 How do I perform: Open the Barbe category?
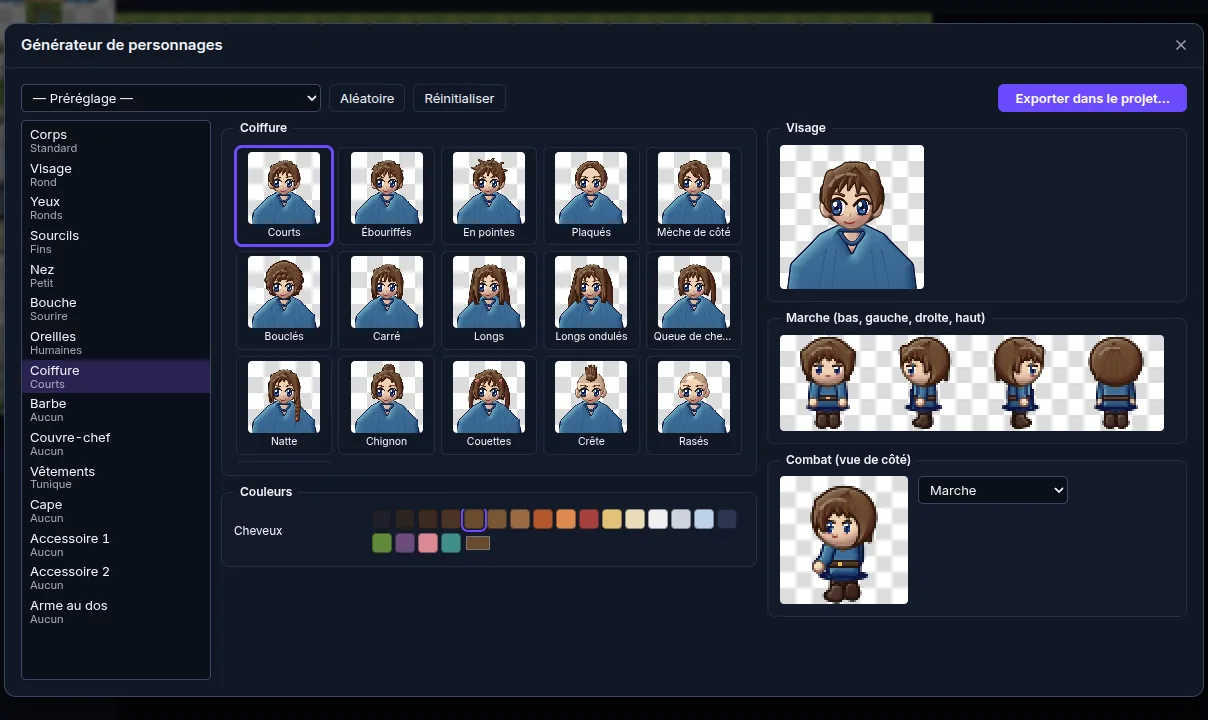(x=116, y=410)
